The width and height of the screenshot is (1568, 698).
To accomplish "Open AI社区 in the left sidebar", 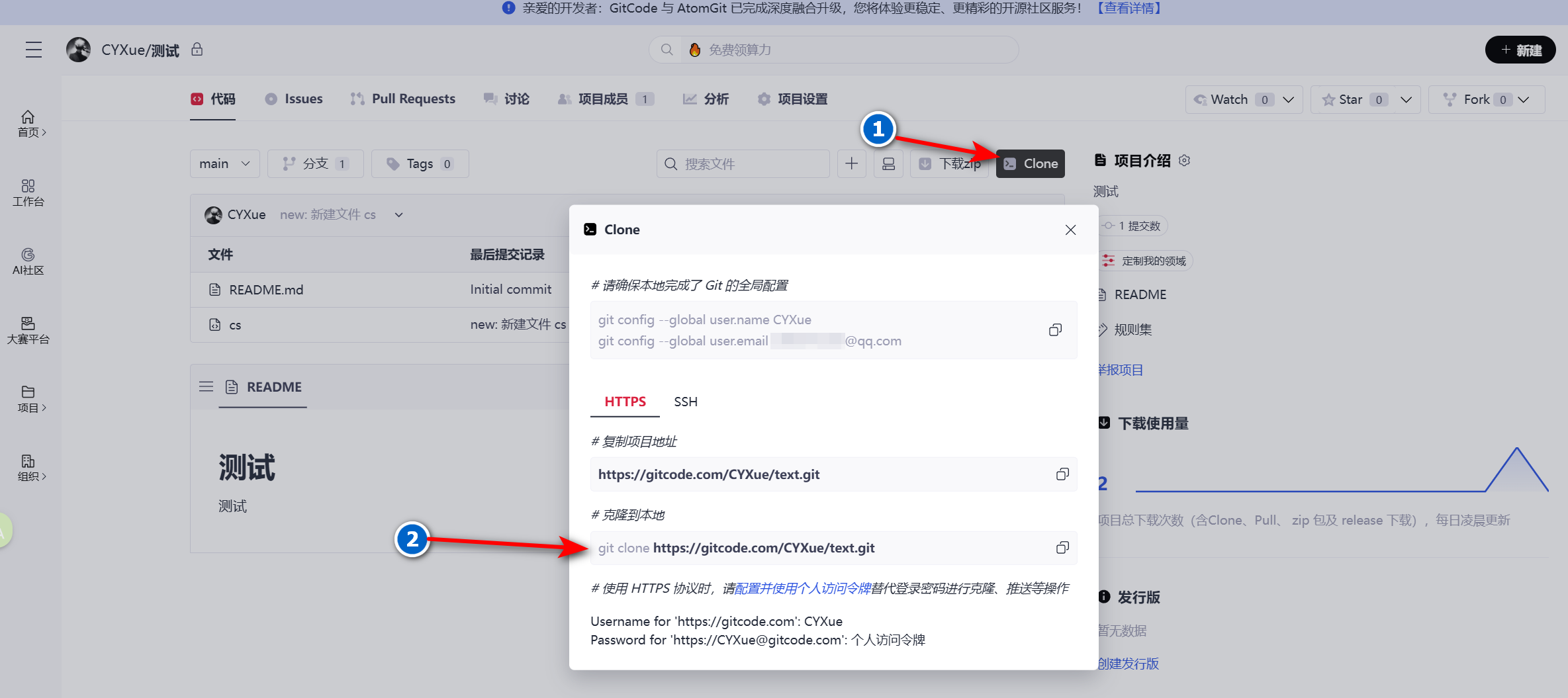I will pyautogui.click(x=28, y=261).
